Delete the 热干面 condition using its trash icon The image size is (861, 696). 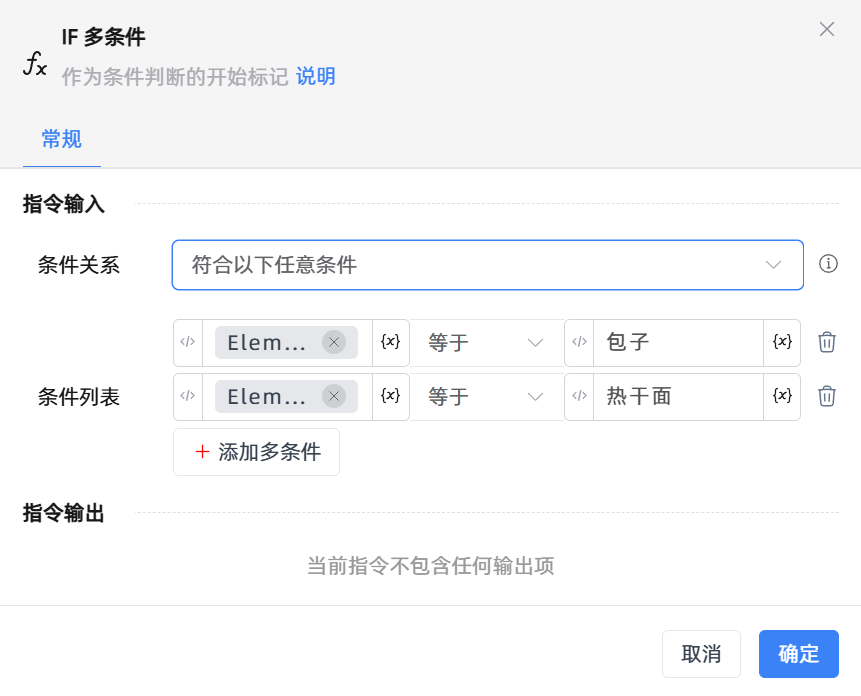click(826, 396)
